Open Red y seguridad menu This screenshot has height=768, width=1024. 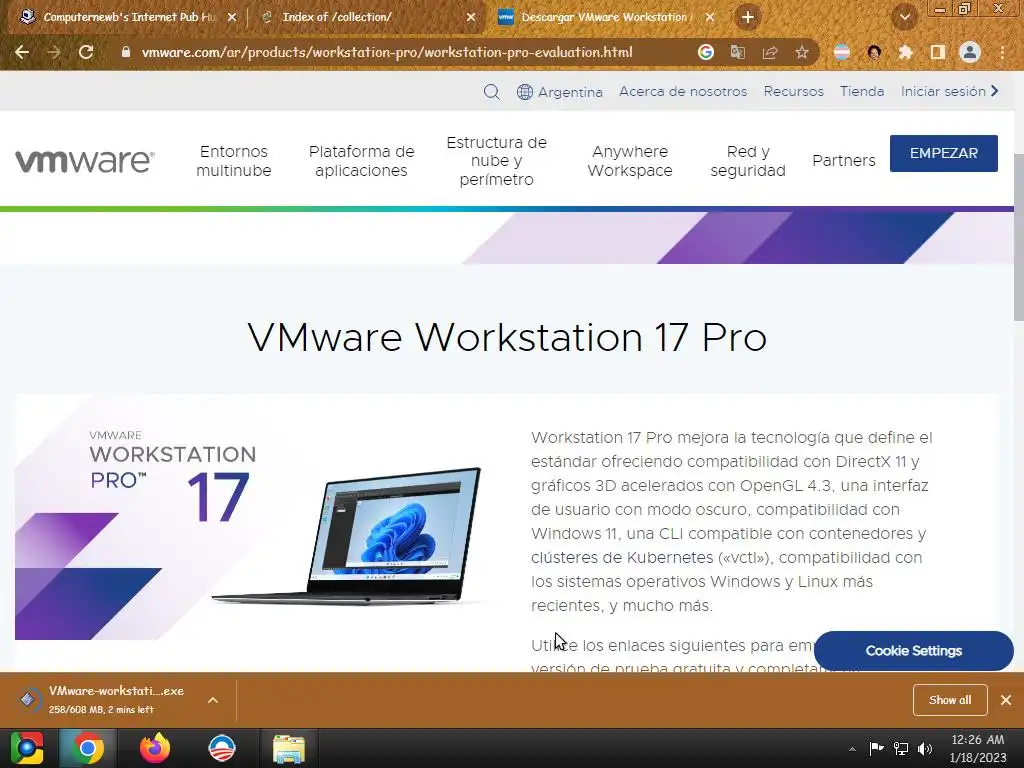pos(748,161)
